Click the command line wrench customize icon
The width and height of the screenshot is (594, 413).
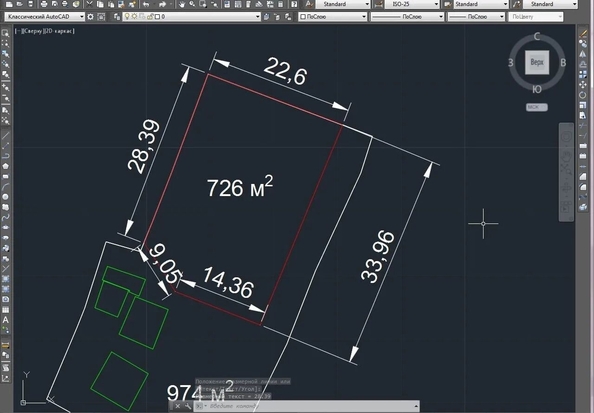188,407
